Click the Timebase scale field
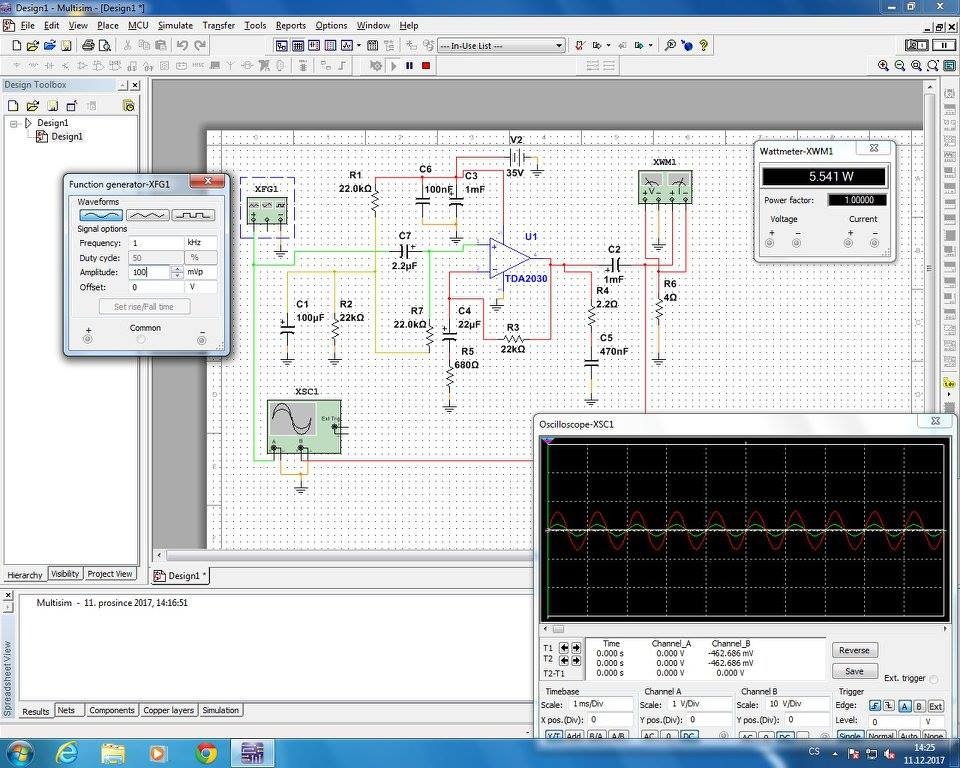Image resolution: width=960 pixels, height=768 pixels. pyautogui.click(x=600, y=704)
